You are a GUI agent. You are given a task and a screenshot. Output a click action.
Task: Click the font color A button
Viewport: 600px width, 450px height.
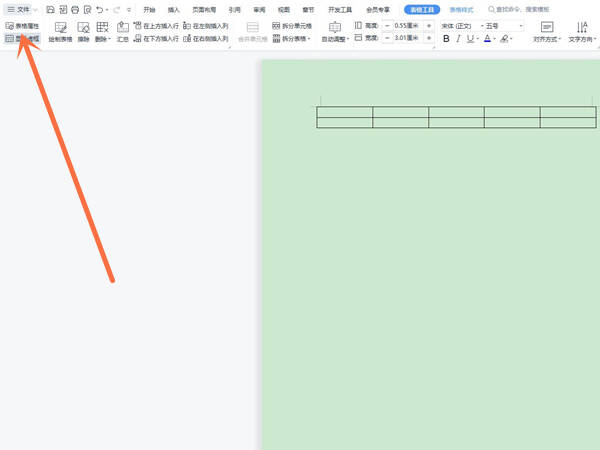tap(487, 39)
